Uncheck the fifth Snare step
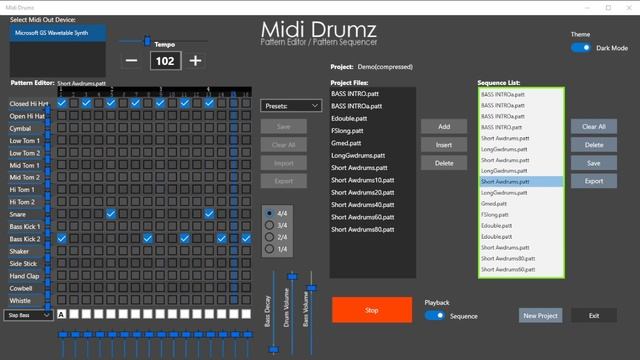 [x=111, y=213]
